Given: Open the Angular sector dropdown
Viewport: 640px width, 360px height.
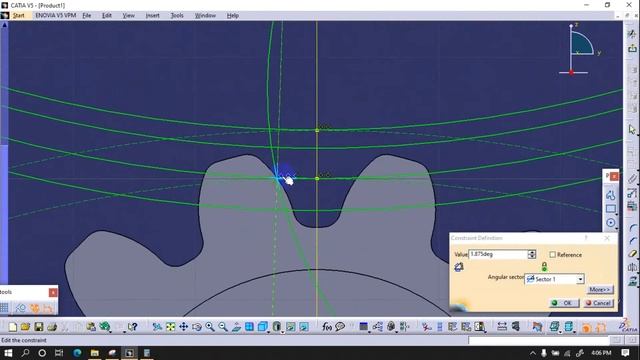Looking at the screenshot, I should pyautogui.click(x=580, y=279).
